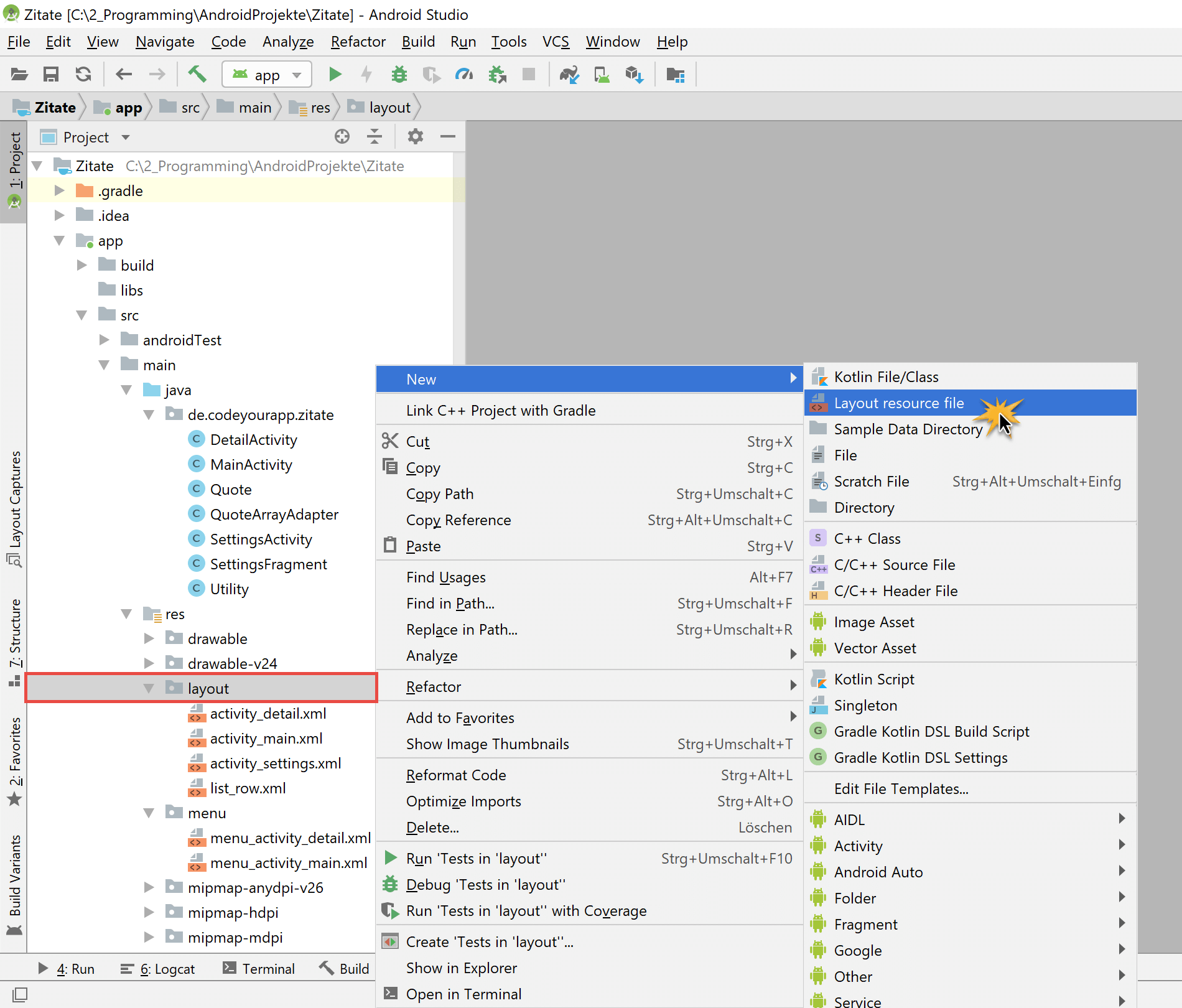1182x1008 pixels.
Task: Click the Back navigation arrow
Action: [124, 75]
